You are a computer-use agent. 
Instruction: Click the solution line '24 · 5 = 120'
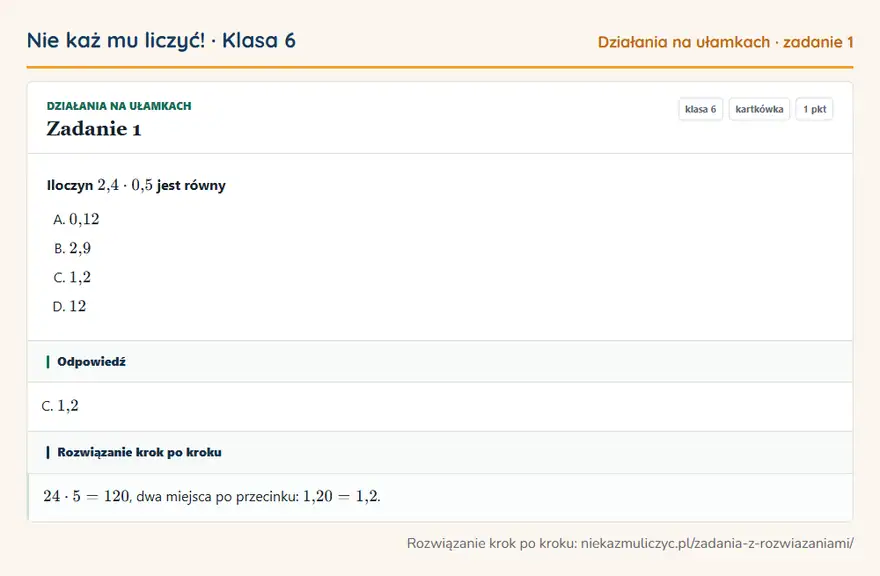pyautogui.click(x=86, y=496)
